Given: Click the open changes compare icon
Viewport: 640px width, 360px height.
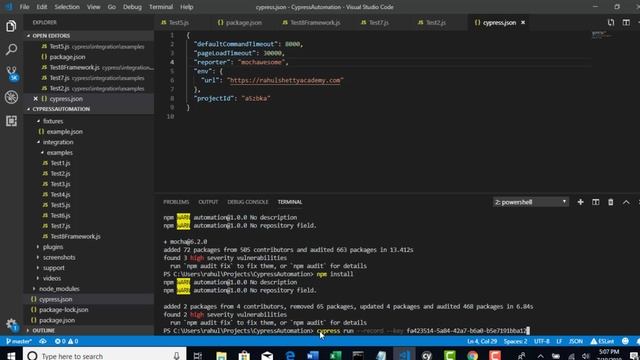Looking at the screenshot, I should 611,23.
